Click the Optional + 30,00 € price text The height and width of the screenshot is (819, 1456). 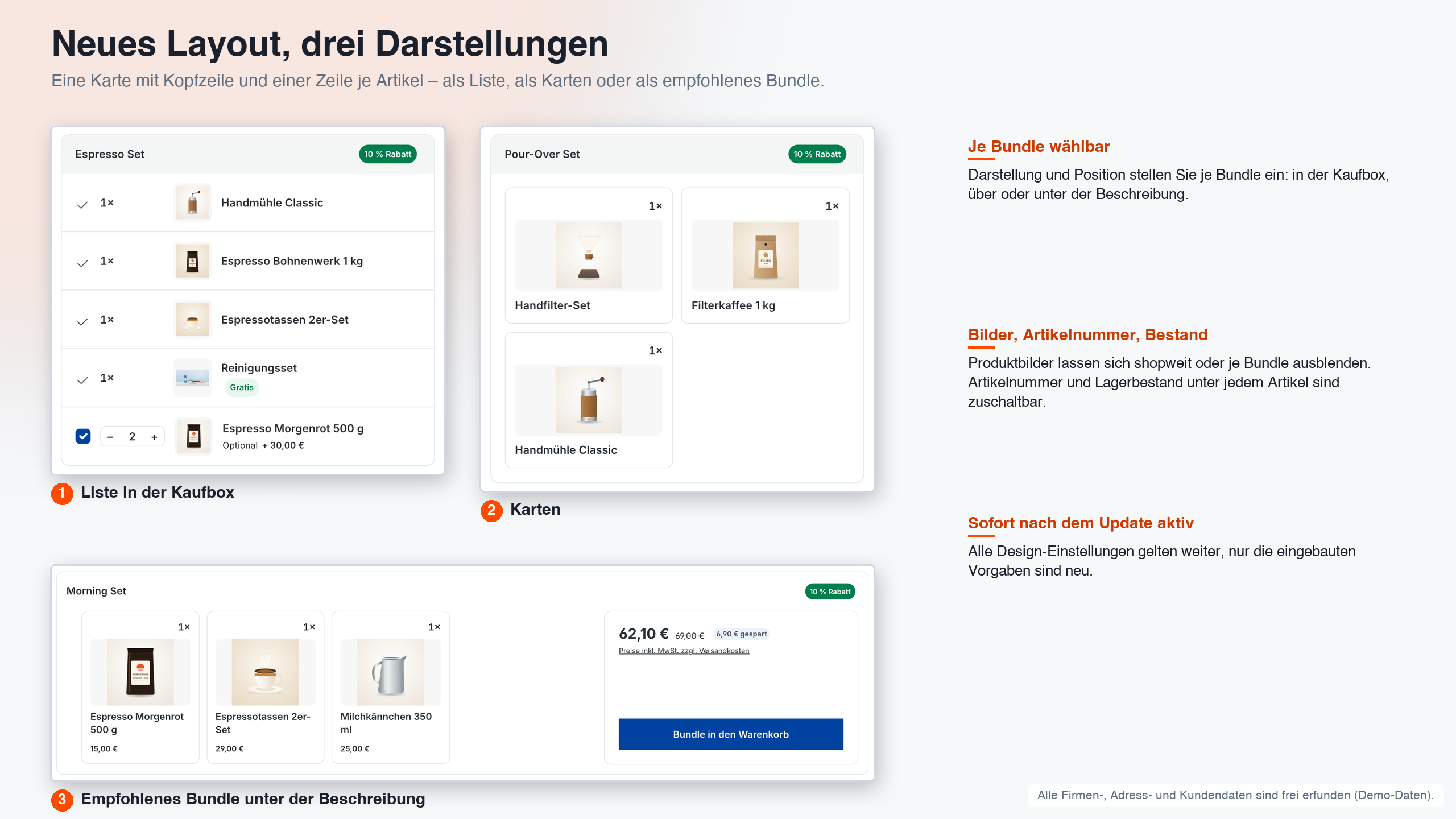263,445
